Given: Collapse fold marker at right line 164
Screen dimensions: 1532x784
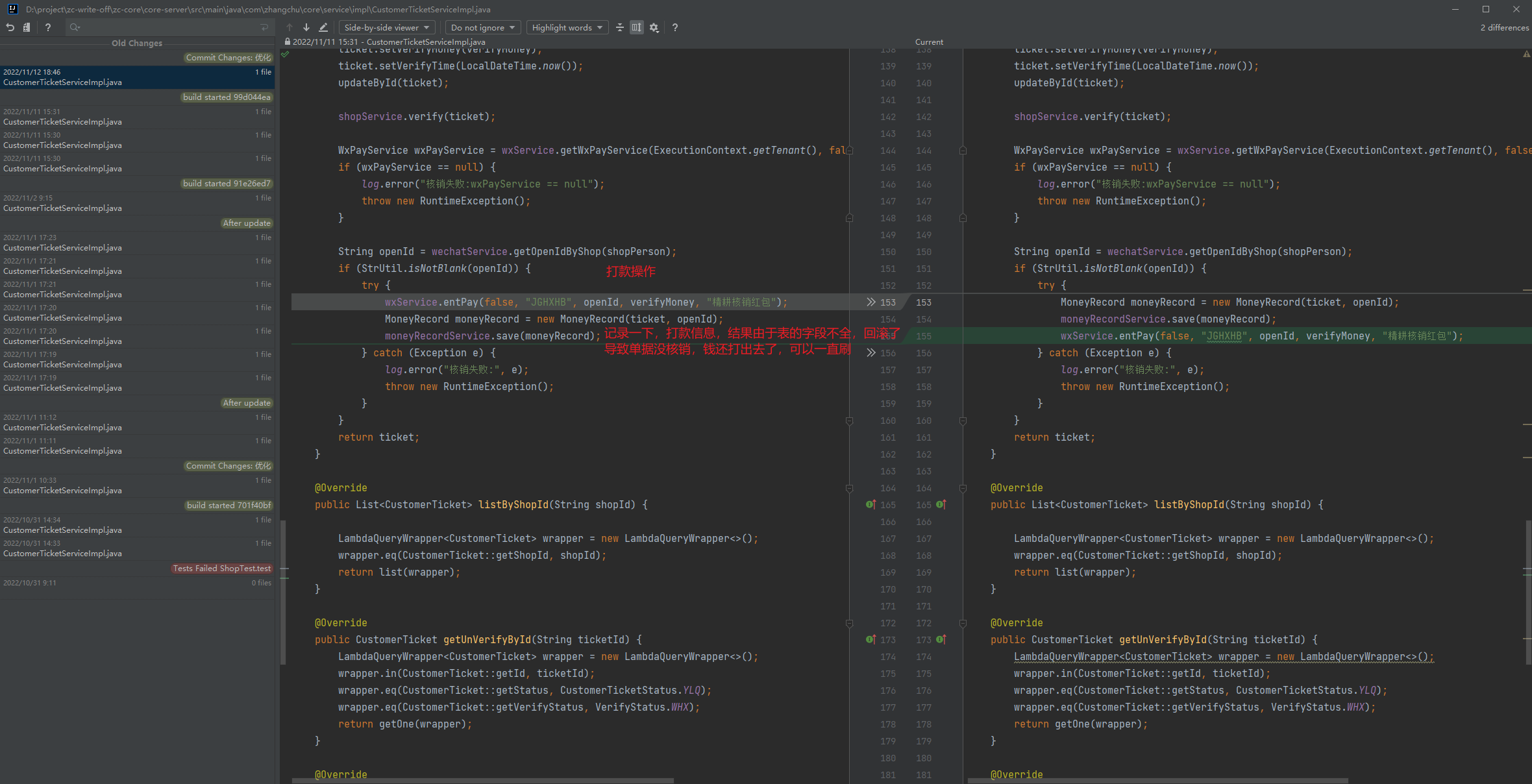Looking at the screenshot, I should (963, 488).
